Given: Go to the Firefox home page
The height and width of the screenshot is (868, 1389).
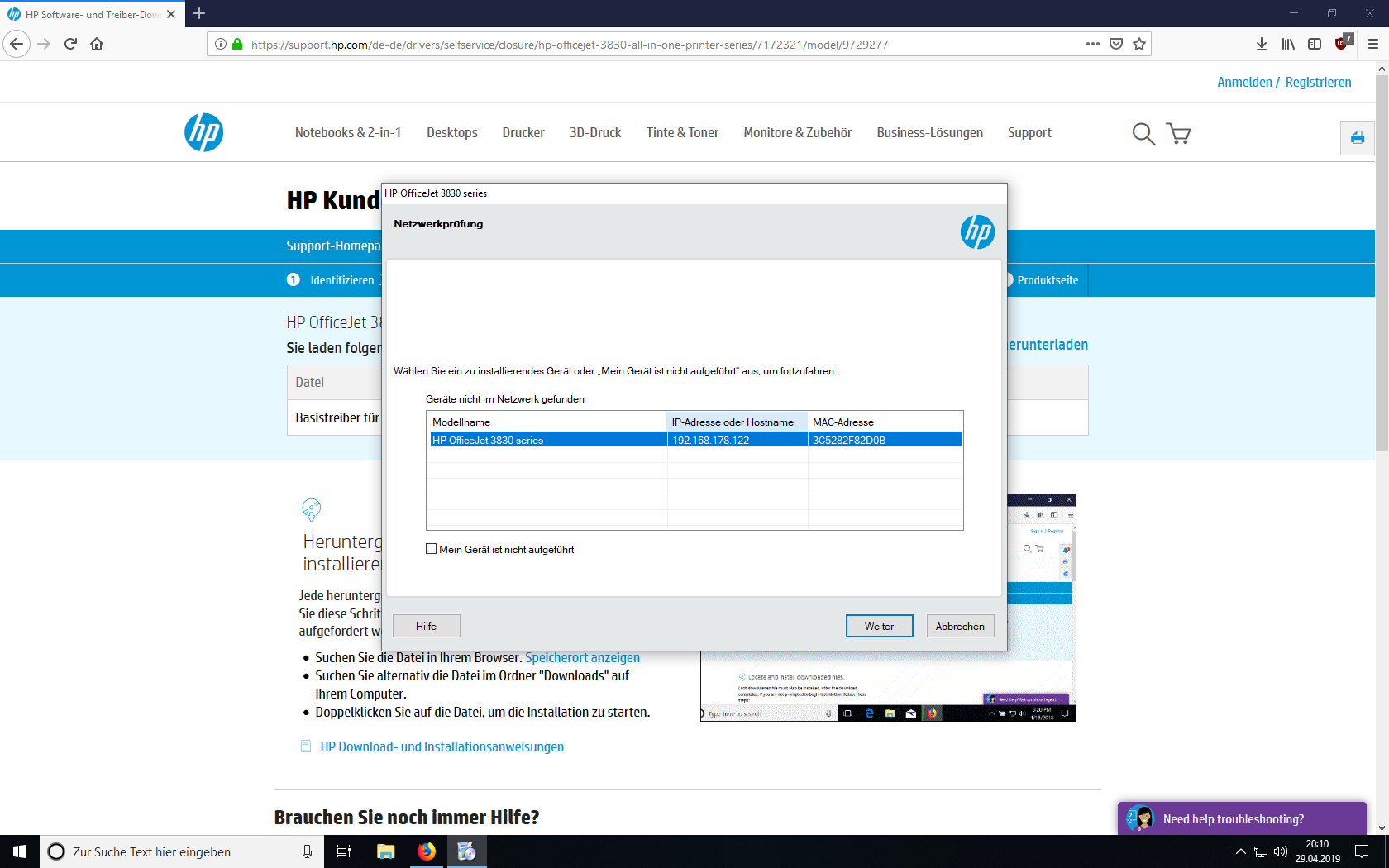Looking at the screenshot, I should point(97,44).
